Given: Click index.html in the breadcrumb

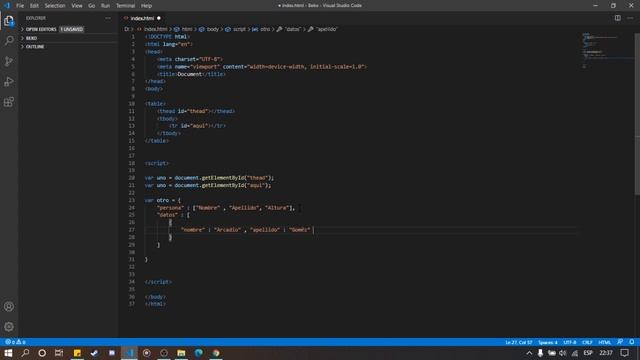Looking at the screenshot, I should pos(155,29).
